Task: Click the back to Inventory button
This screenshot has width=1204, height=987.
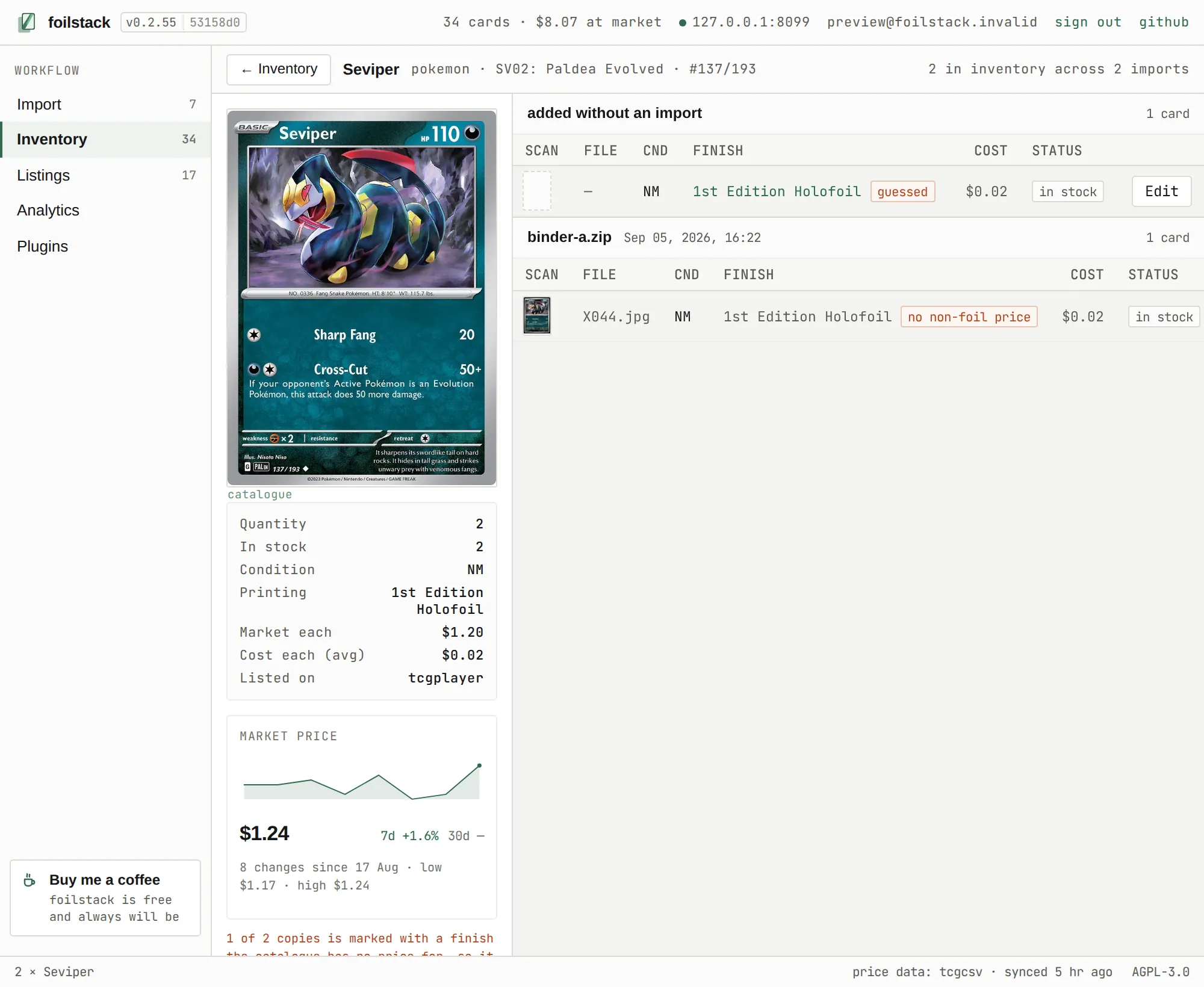Action: [x=279, y=69]
